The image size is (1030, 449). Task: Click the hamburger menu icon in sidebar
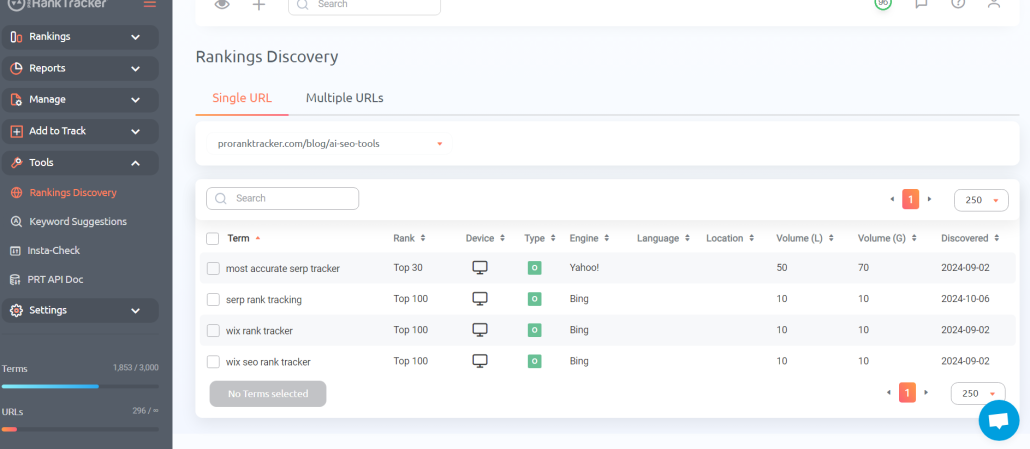[150, 4]
